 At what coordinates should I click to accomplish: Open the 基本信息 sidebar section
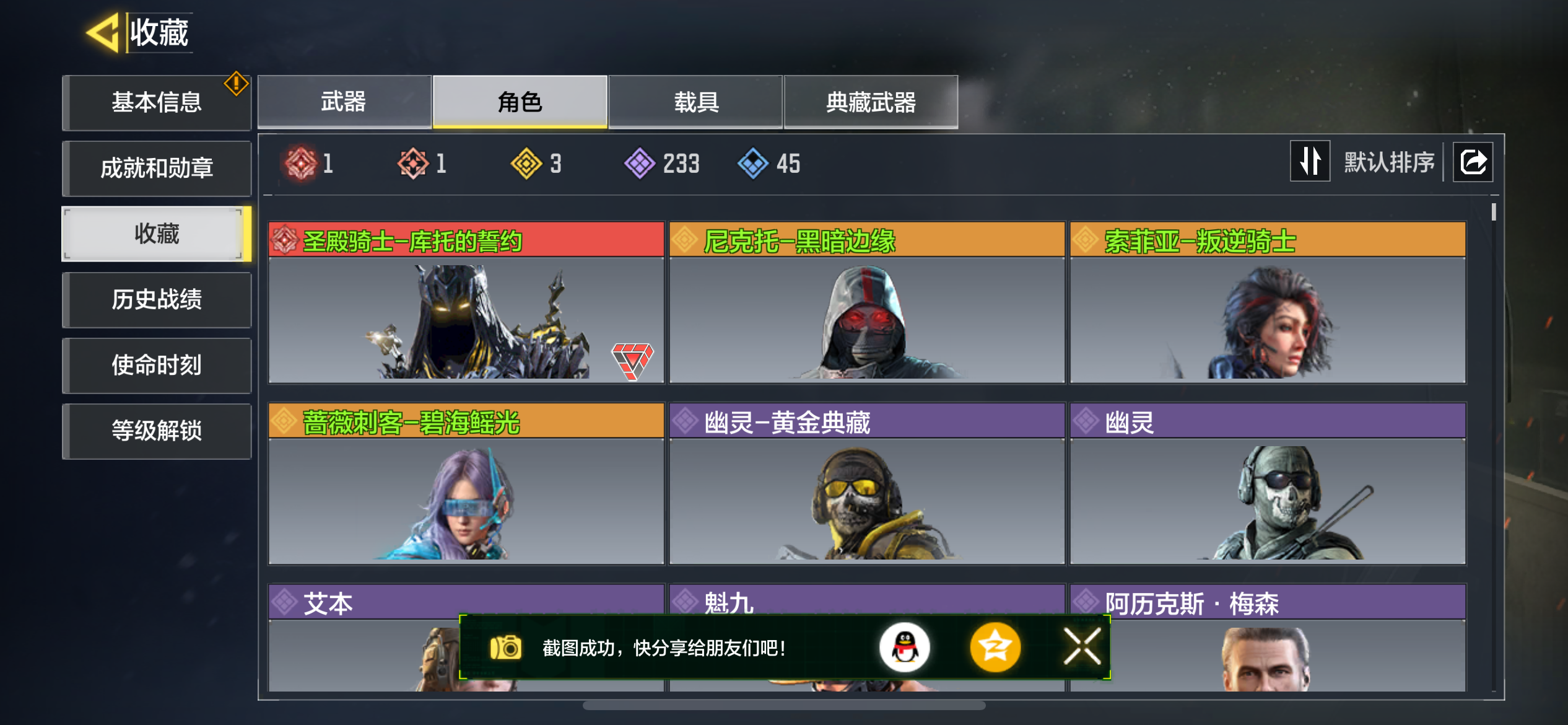(157, 102)
